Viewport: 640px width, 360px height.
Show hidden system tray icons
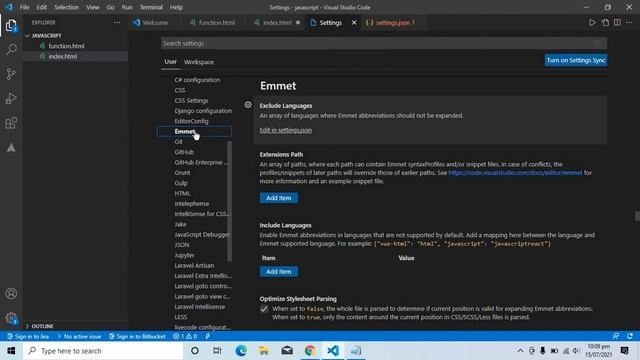point(520,351)
